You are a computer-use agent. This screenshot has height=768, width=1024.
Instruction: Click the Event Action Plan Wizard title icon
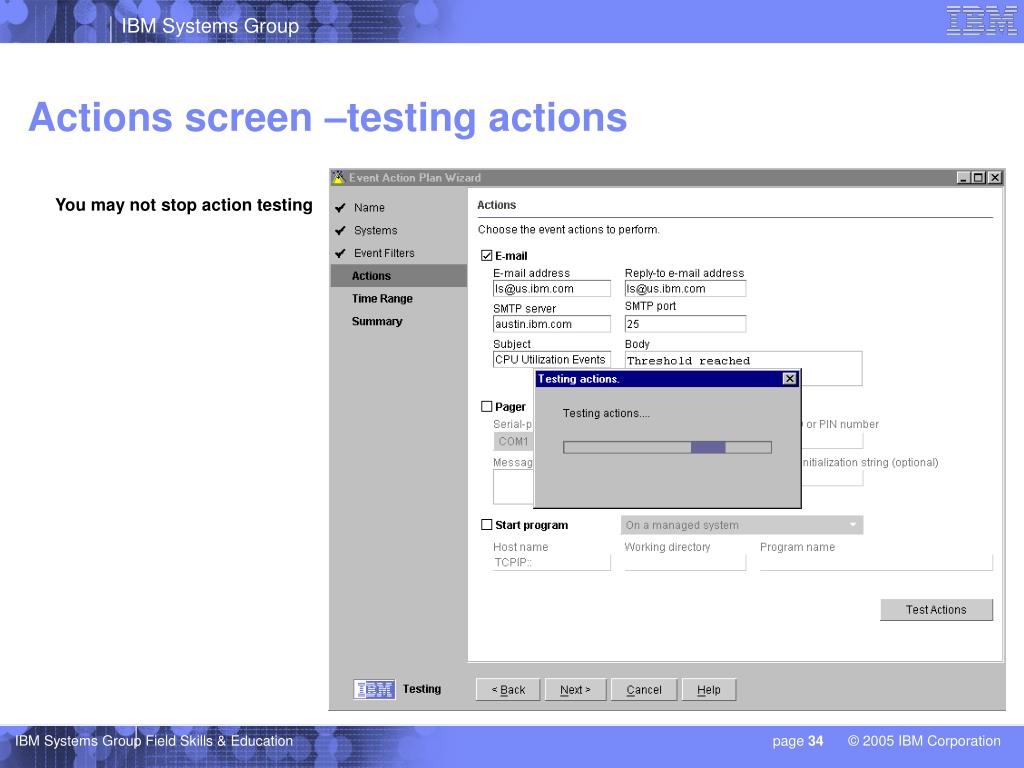pyautogui.click(x=338, y=178)
